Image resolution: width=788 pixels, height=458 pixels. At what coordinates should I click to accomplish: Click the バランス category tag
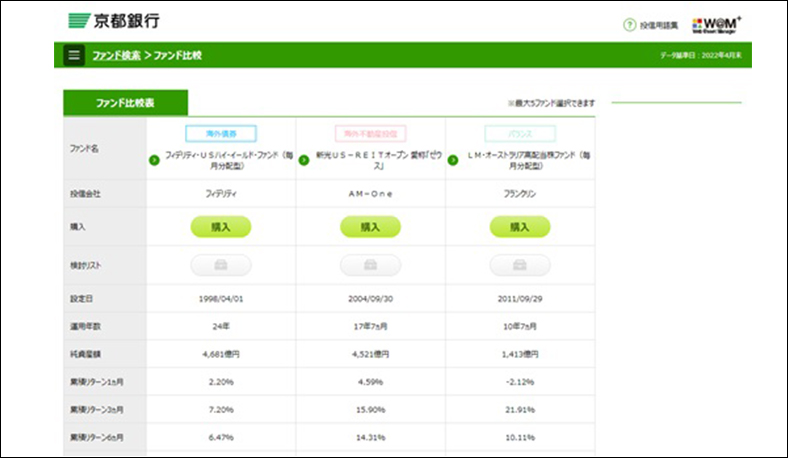coord(520,134)
